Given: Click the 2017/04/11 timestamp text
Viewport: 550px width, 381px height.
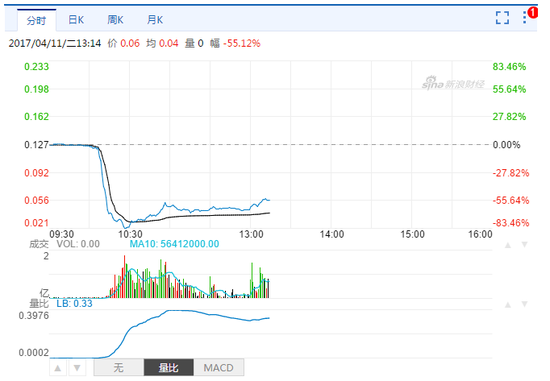Looking at the screenshot, I should 55,44.
